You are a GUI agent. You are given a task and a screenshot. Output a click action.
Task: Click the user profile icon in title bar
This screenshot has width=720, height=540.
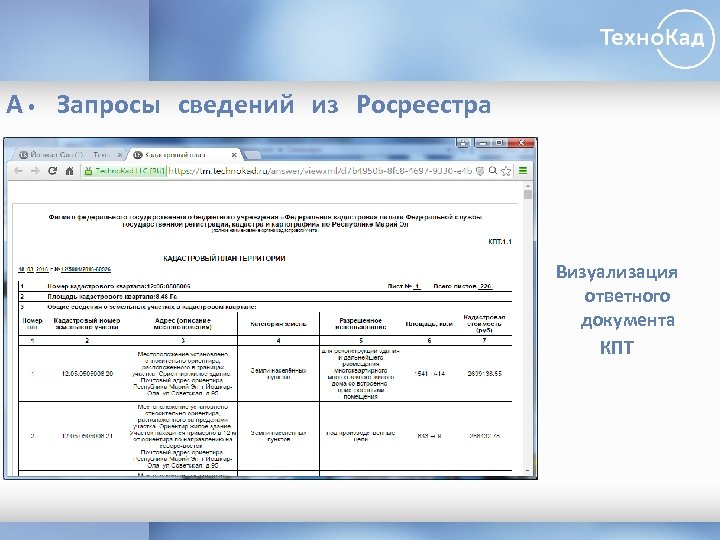463,143
